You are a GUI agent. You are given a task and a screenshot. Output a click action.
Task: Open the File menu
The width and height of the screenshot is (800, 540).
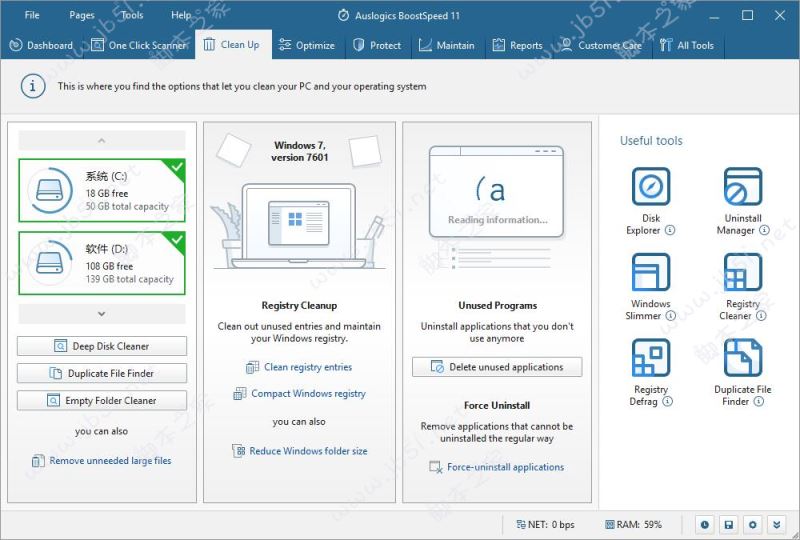32,15
